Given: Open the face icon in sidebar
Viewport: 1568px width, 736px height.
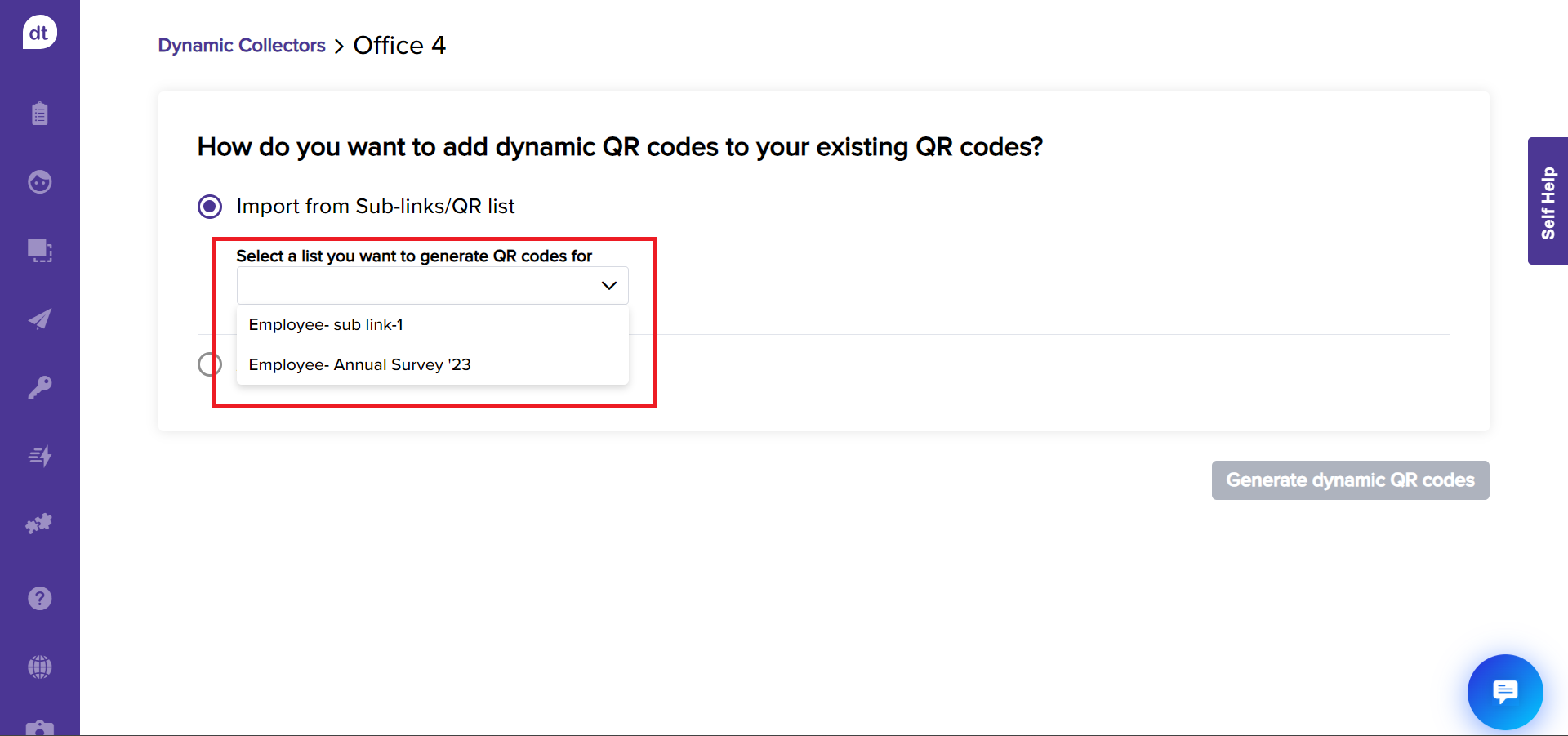Looking at the screenshot, I should (x=39, y=181).
